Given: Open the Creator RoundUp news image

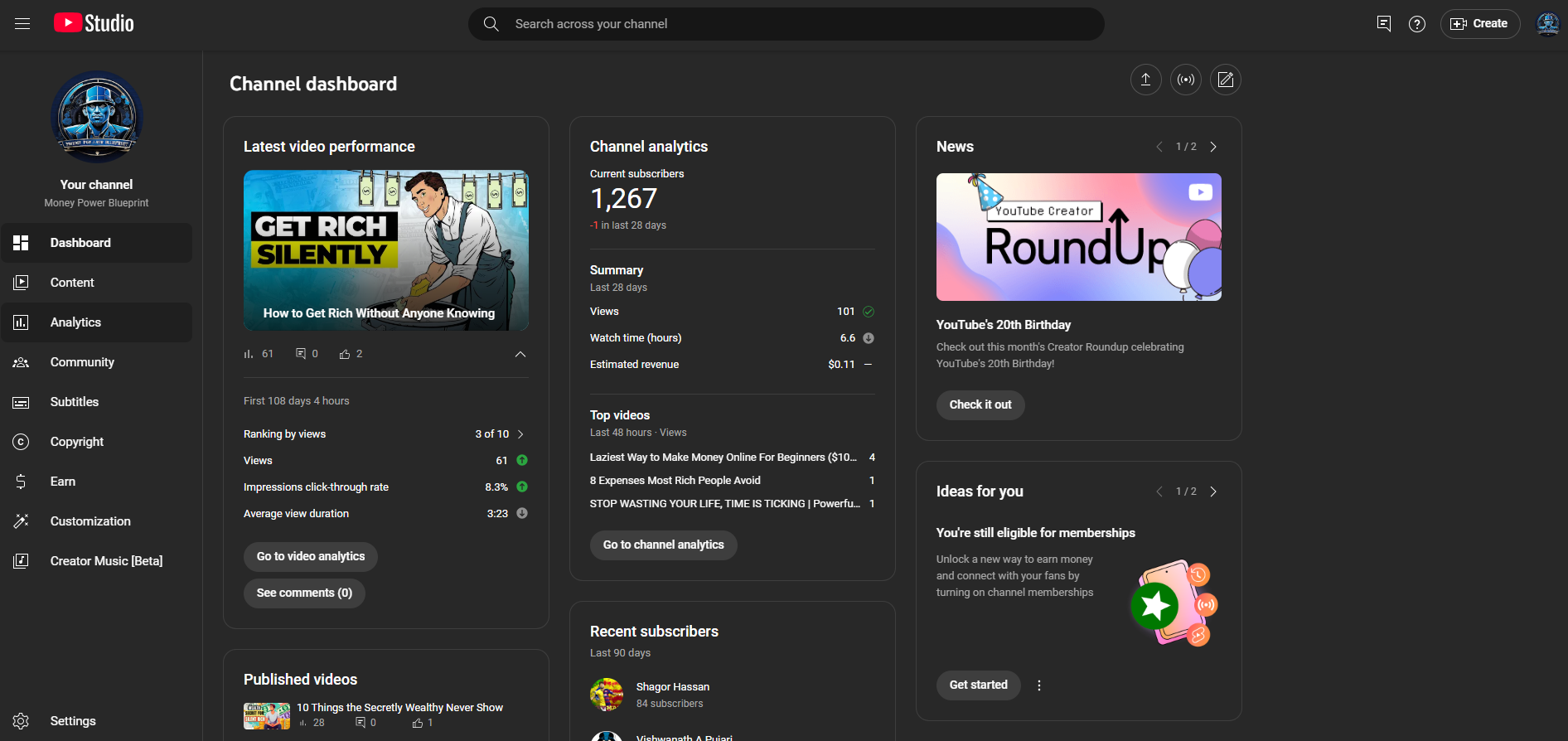Looking at the screenshot, I should pyautogui.click(x=1079, y=237).
